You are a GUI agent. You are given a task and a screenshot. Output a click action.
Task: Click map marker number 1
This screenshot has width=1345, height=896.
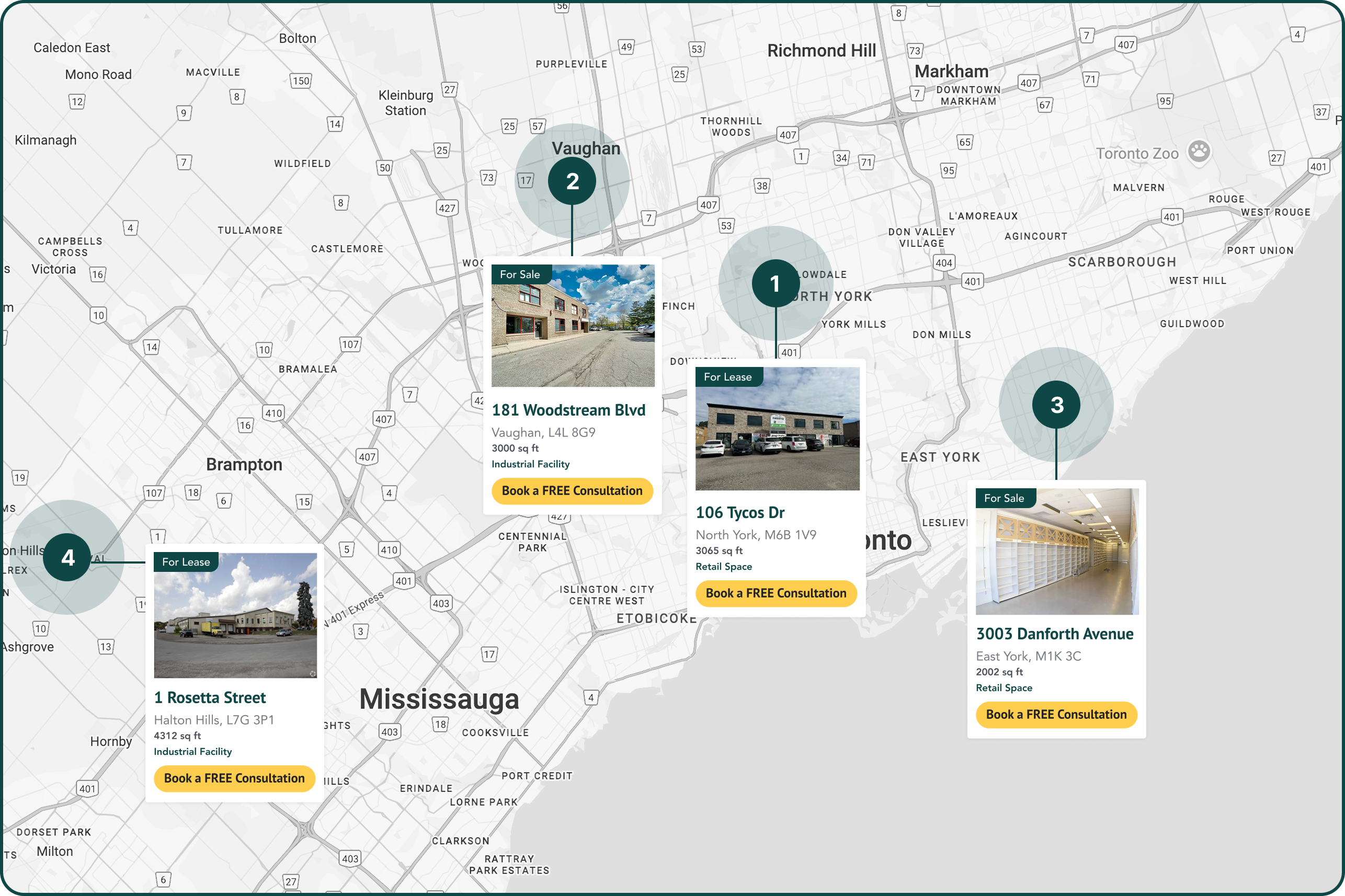pyautogui.click(x=775, y=284)
